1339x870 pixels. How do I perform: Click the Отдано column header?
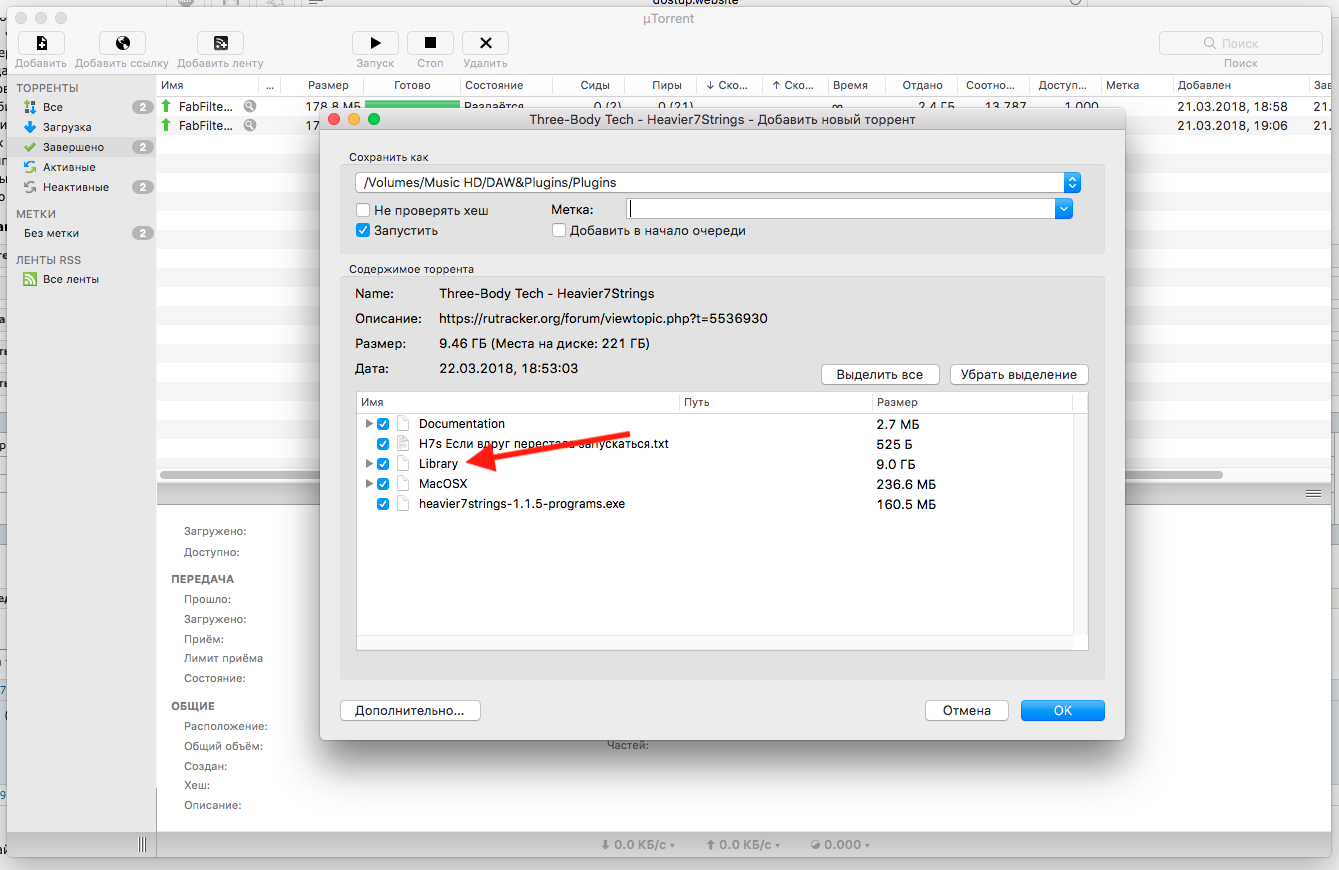pyautogui.click(x=921, y=86)
